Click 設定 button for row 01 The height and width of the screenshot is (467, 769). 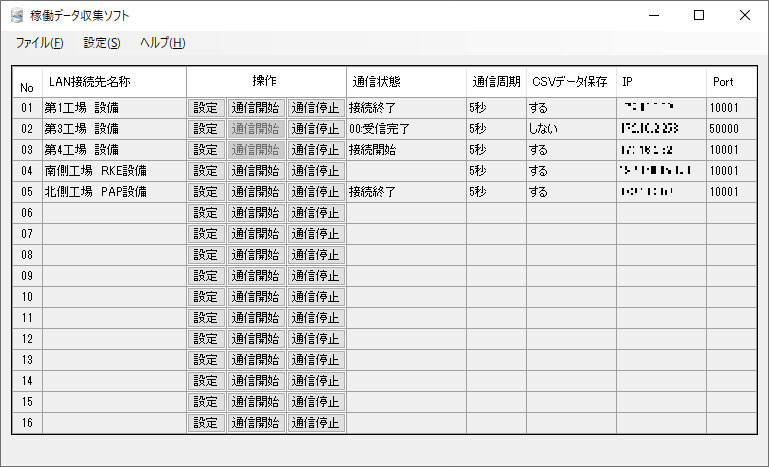coord(206,108)
